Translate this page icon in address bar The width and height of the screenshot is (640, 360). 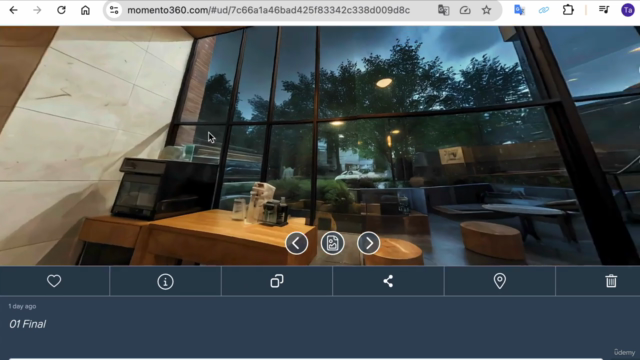[x=443, y=10]
